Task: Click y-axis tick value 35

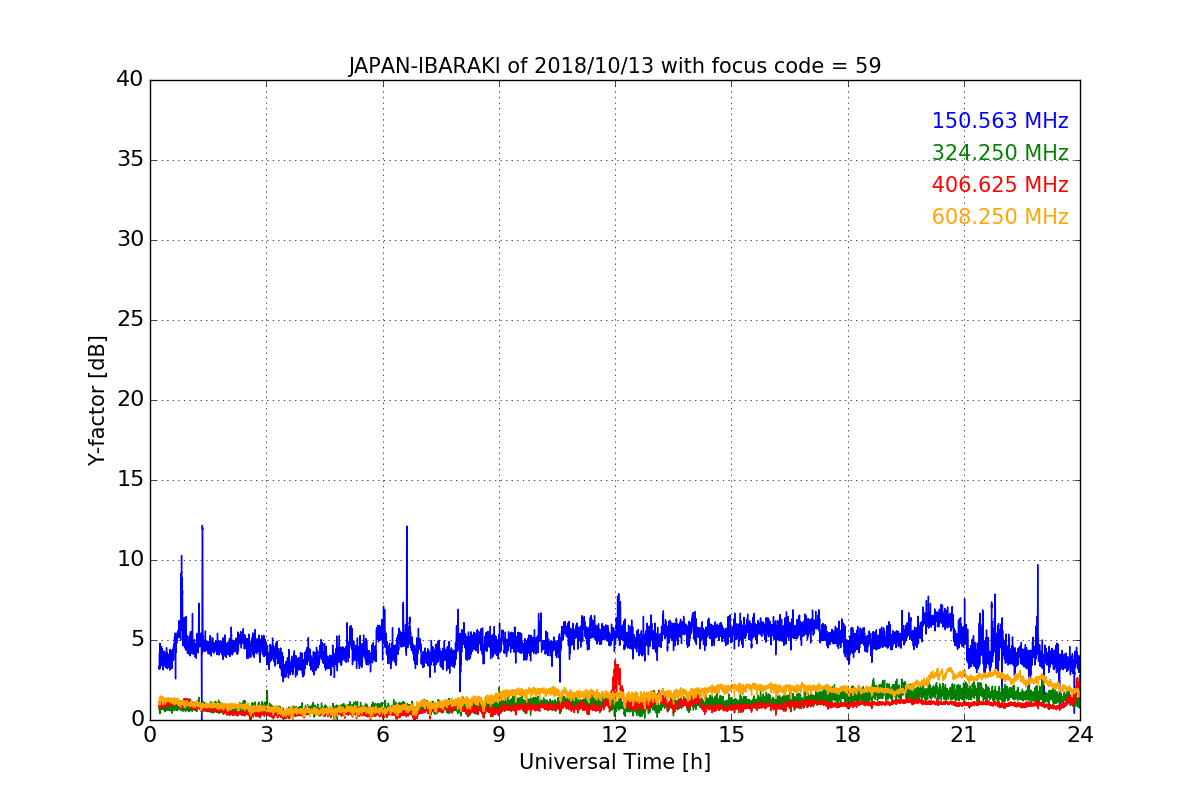Action: [x=130, y=160]
